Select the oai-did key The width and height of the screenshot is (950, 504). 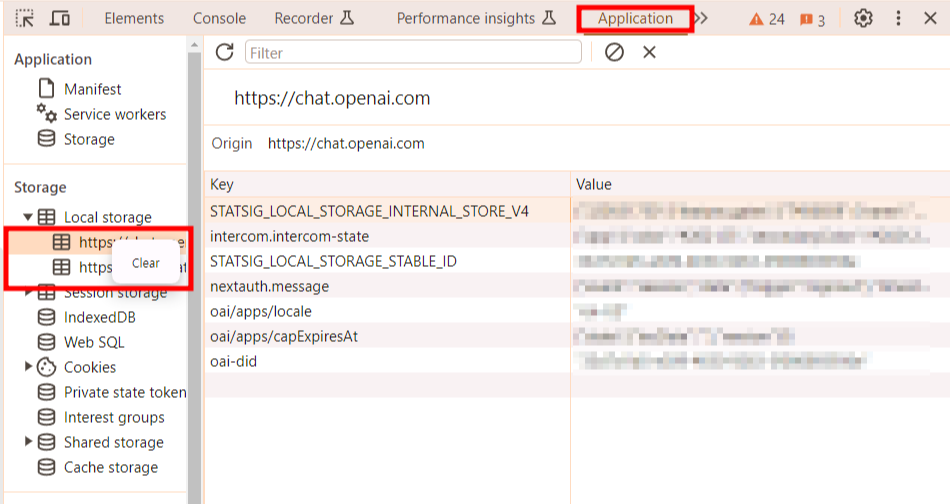[233, 361]
